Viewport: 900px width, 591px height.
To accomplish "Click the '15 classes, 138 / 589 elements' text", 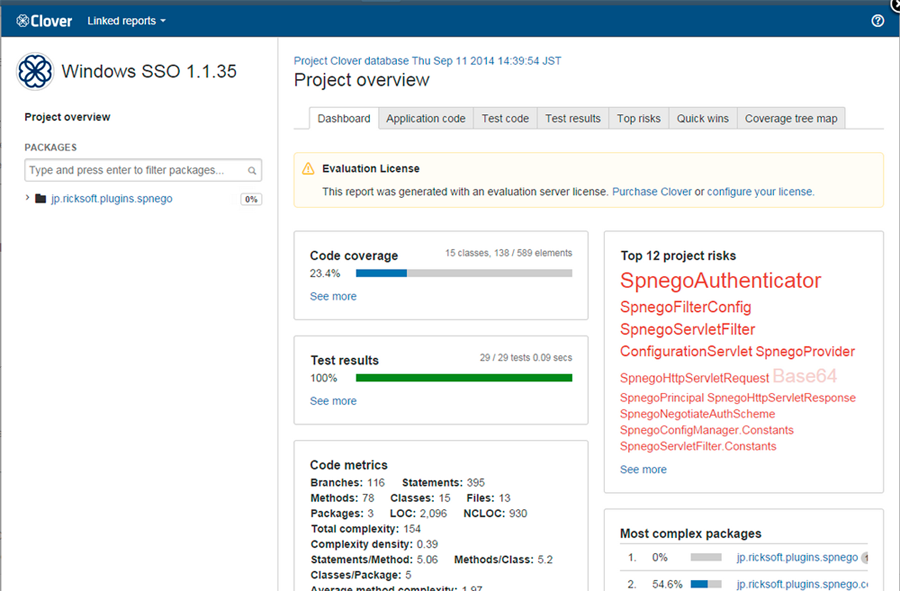I will (509, 253).
